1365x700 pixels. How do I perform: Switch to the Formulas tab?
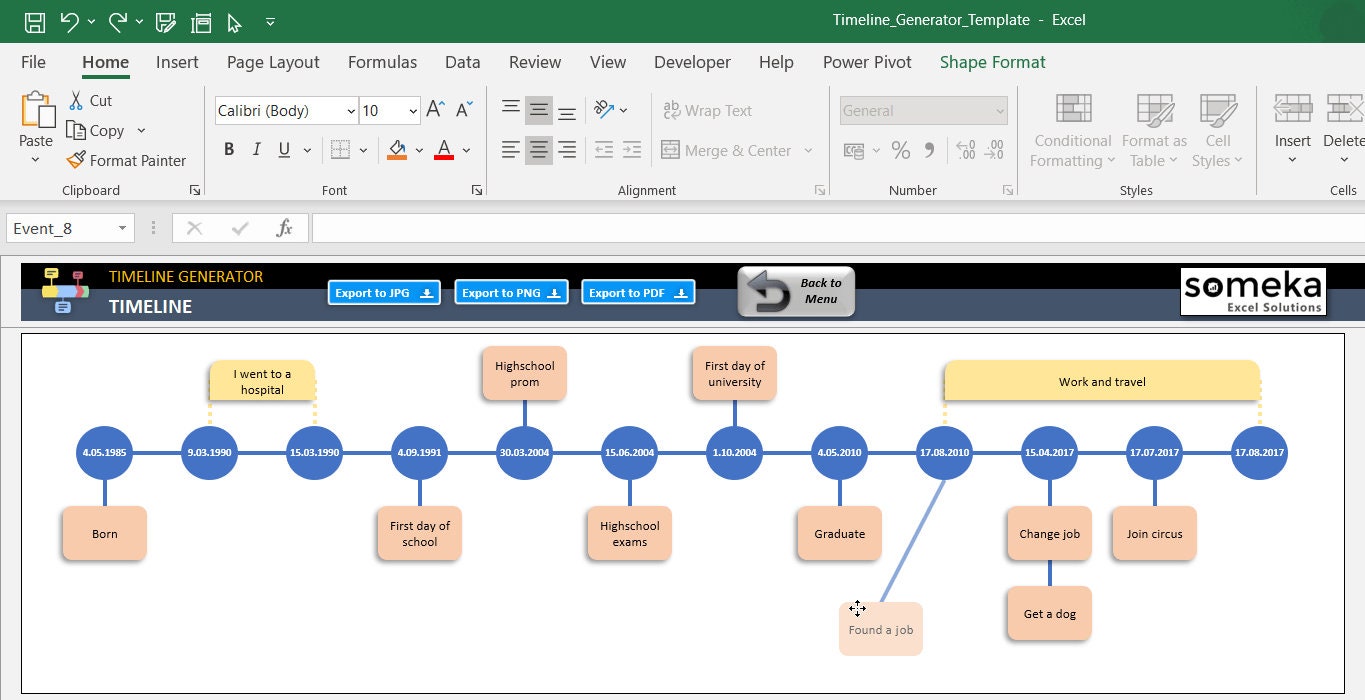[x=382, y=62]
